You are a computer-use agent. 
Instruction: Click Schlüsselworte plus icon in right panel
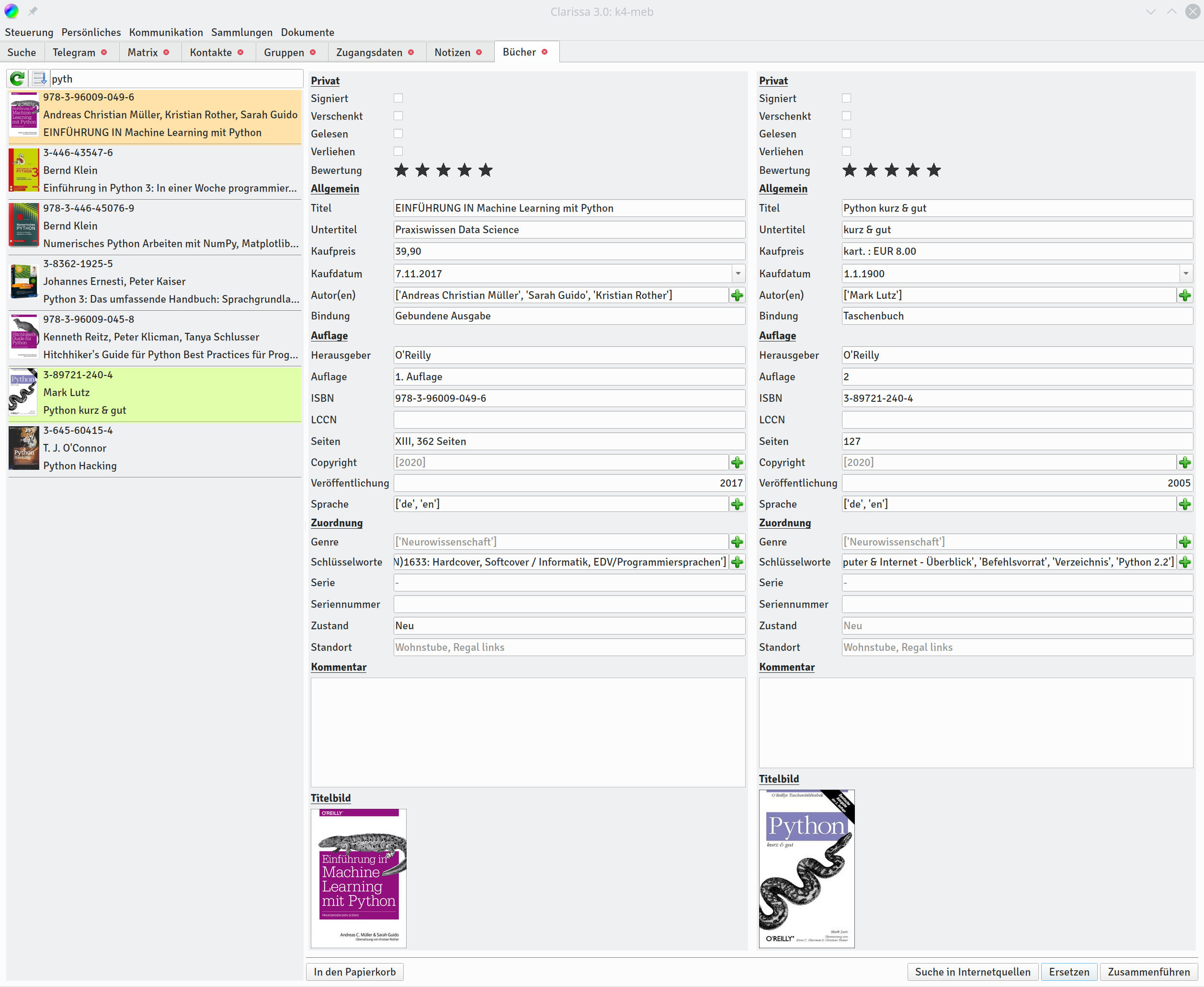pos(1185,562)
